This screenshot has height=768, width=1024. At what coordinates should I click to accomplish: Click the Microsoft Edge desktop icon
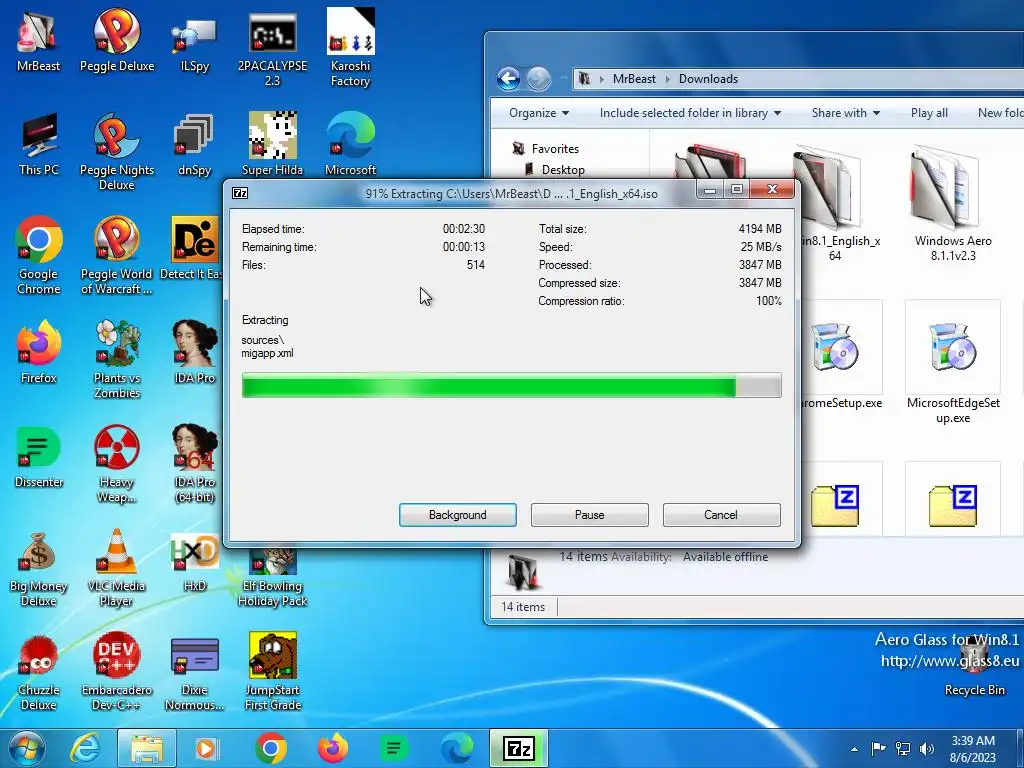pos(351,144)
